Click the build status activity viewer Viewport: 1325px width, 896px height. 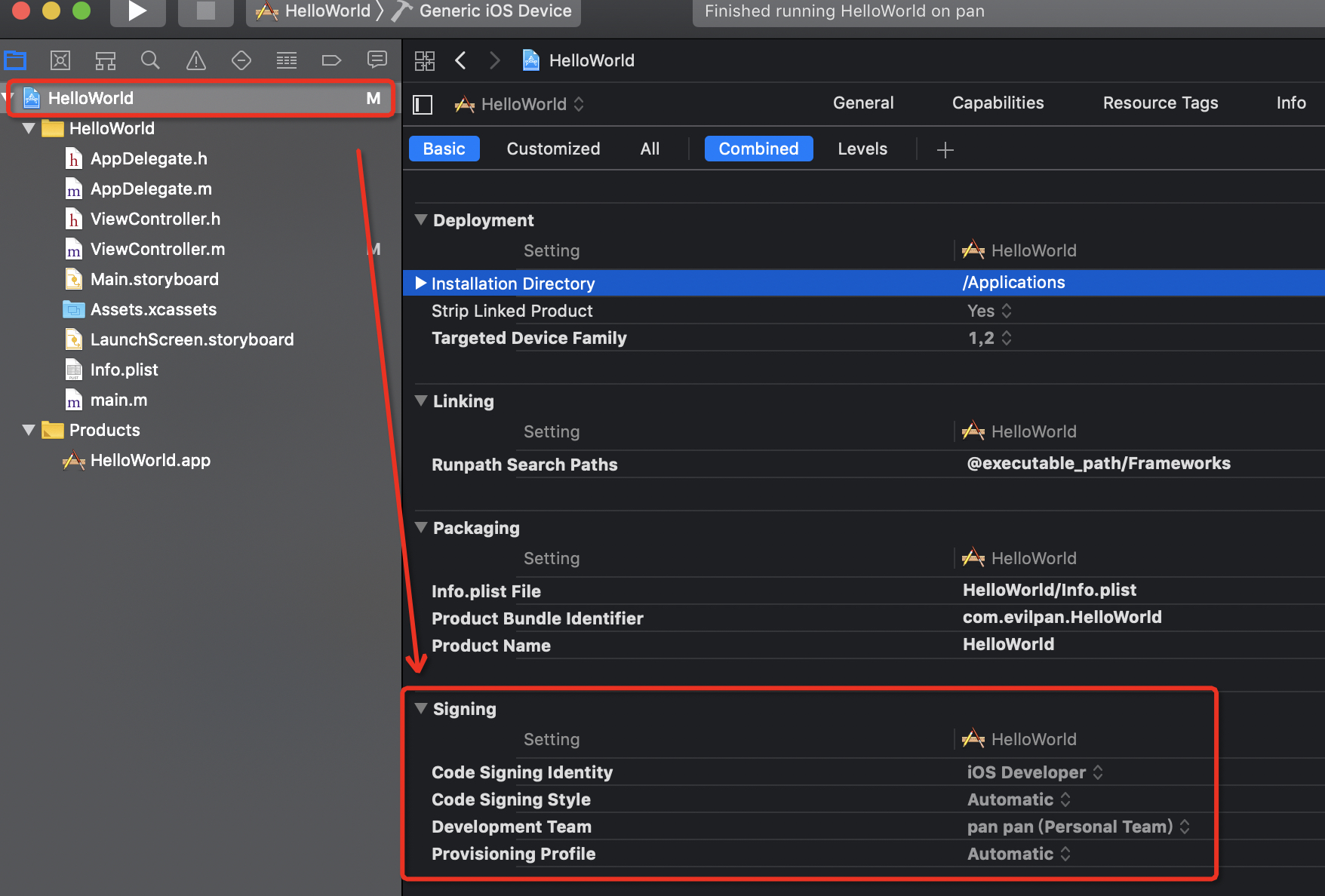(1008, 11)
